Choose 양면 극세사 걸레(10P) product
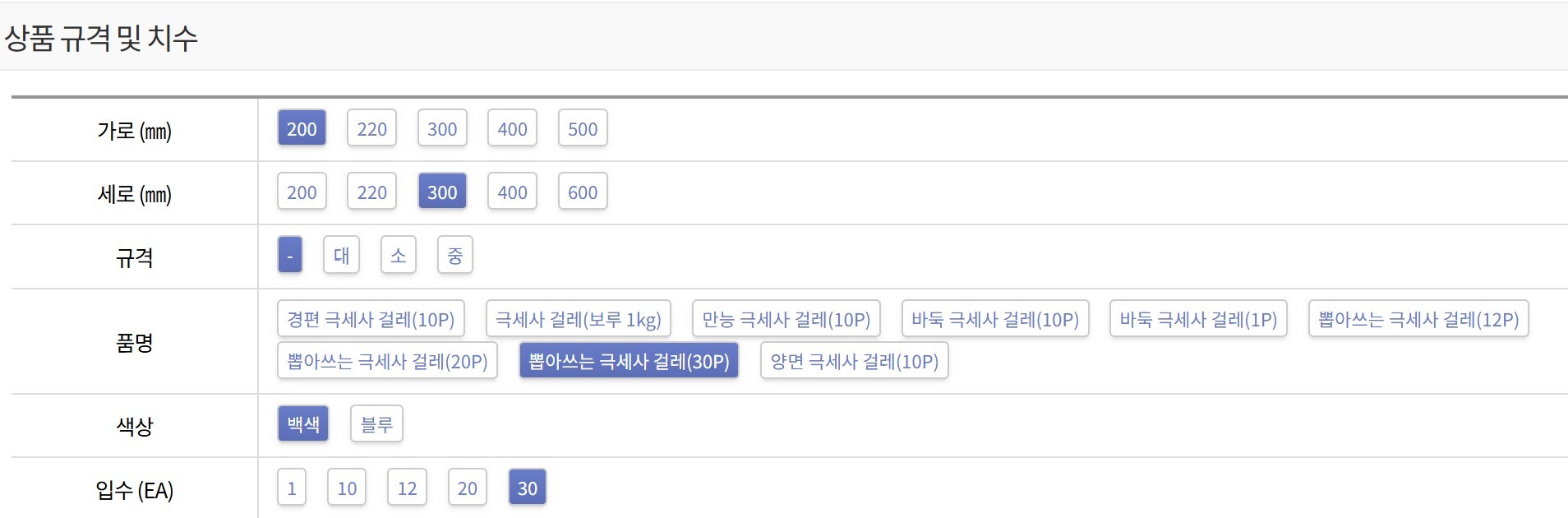The width and height of the screenshot is (1568, 518). pyautogui.click(x=855, y=361)
